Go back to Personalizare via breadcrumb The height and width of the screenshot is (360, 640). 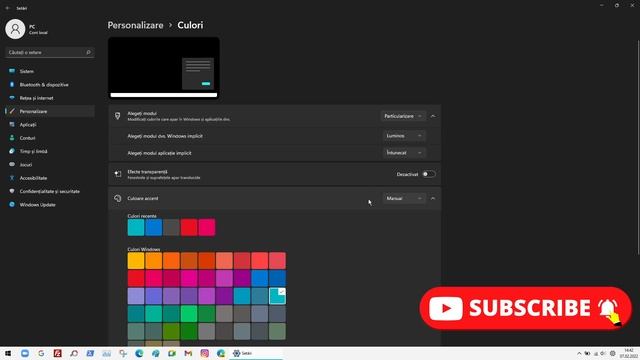136,25
